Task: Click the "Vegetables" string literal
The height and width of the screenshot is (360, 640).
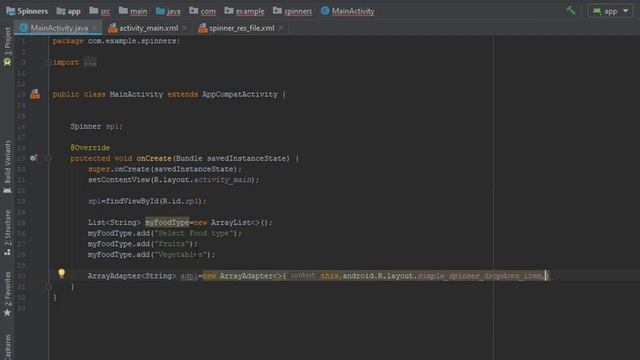Action: 180,254
